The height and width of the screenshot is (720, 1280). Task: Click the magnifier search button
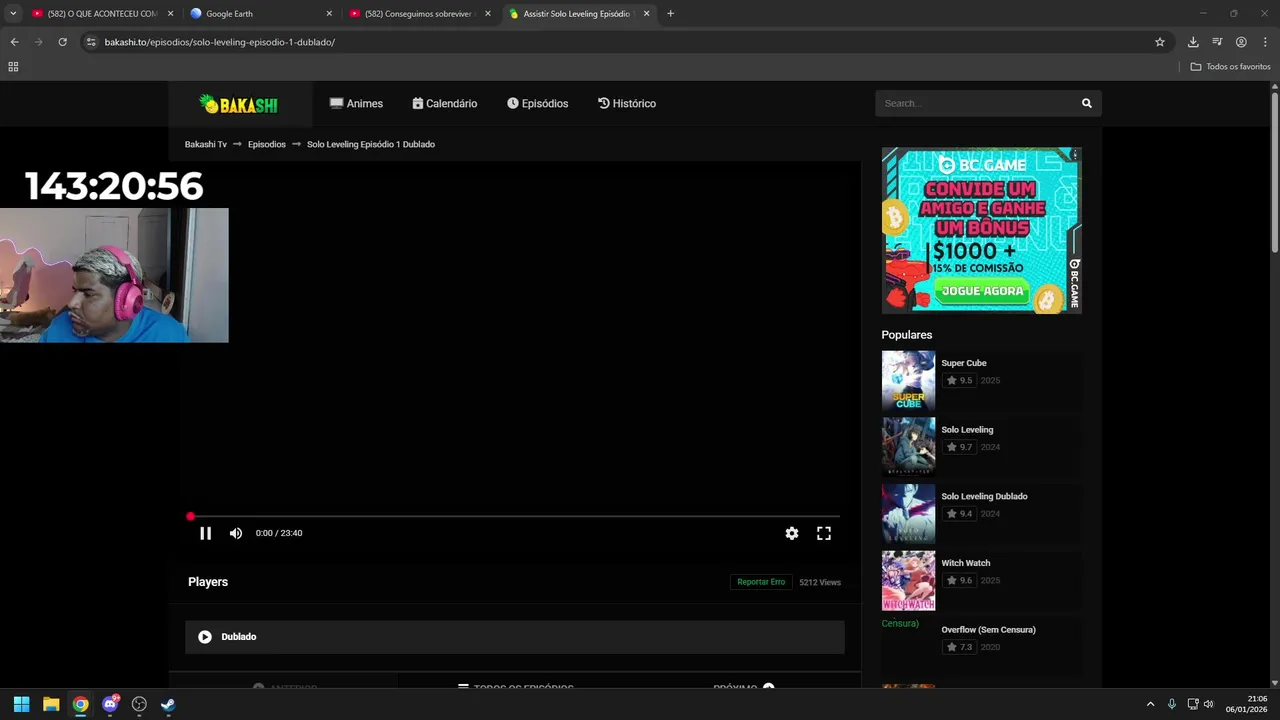click(1087, 103)
